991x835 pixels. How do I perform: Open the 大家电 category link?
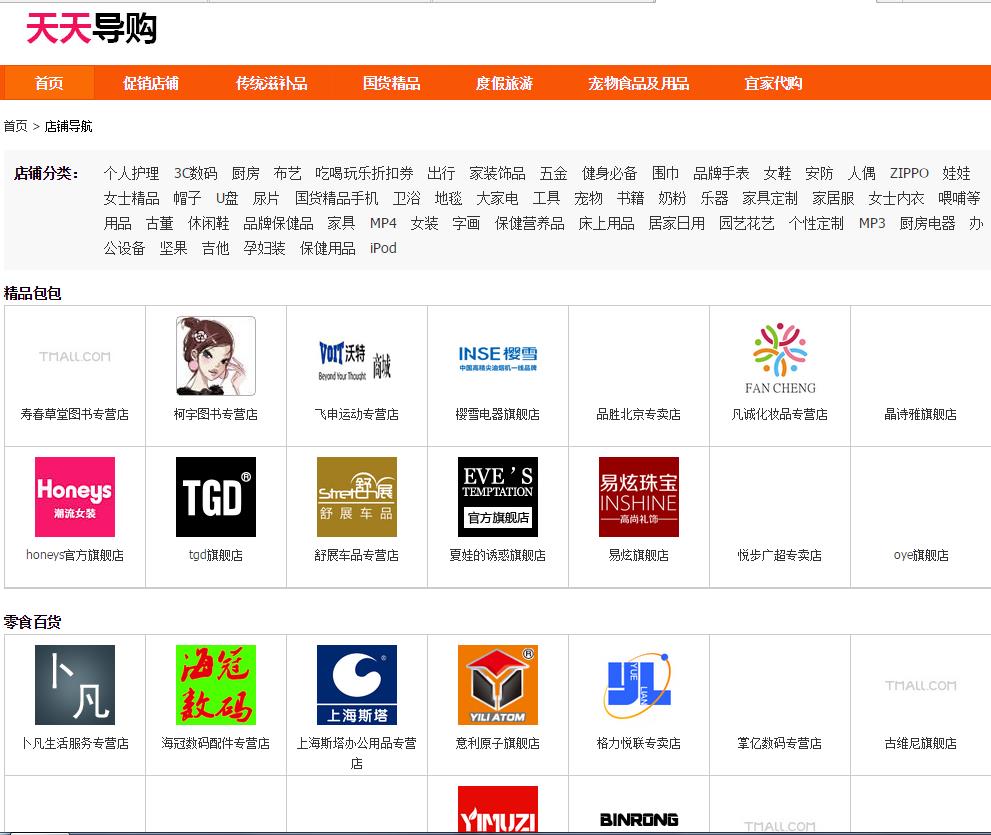pyautogui.click(x=497, y=198)
